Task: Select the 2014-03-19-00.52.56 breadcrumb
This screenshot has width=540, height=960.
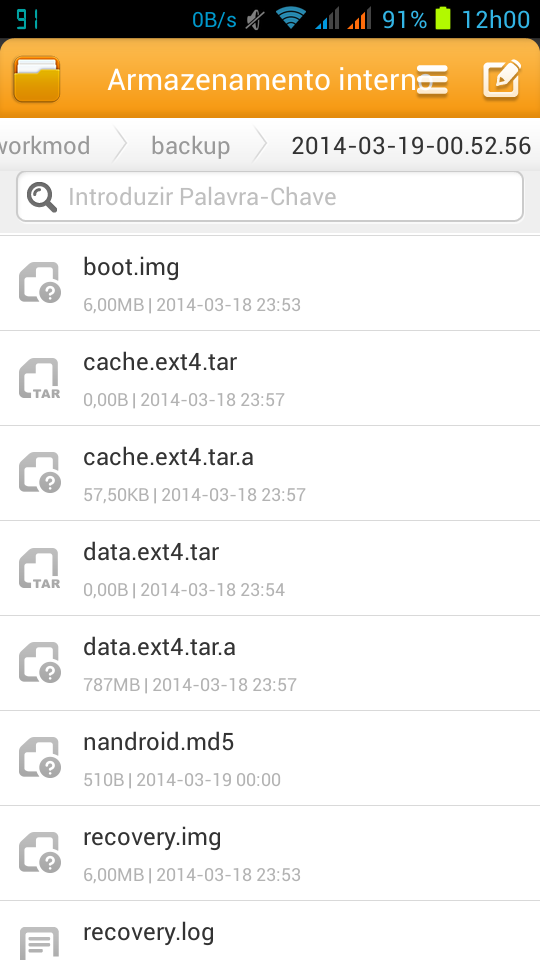Action: 411,146
